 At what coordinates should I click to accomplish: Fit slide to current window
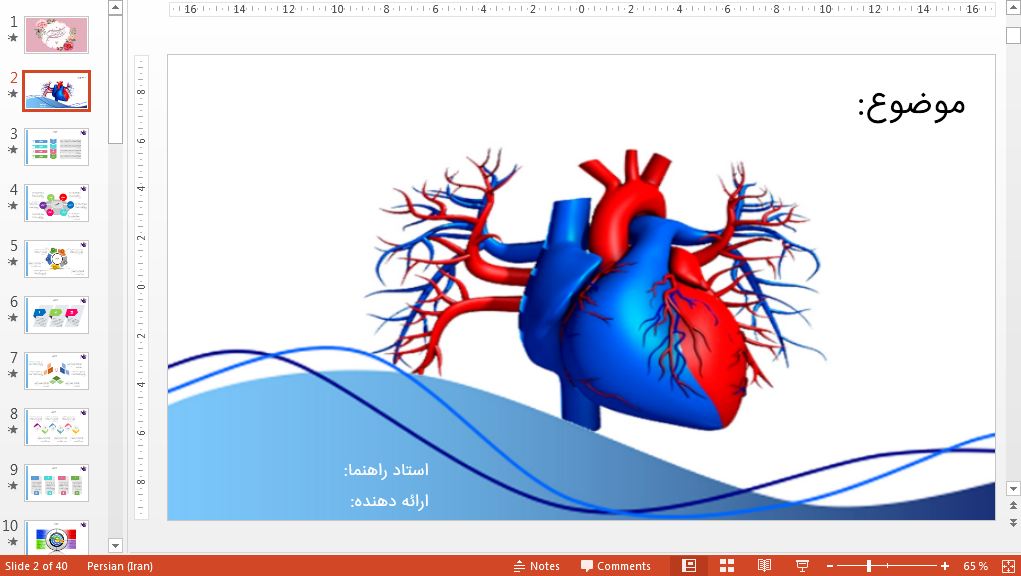1007,566
